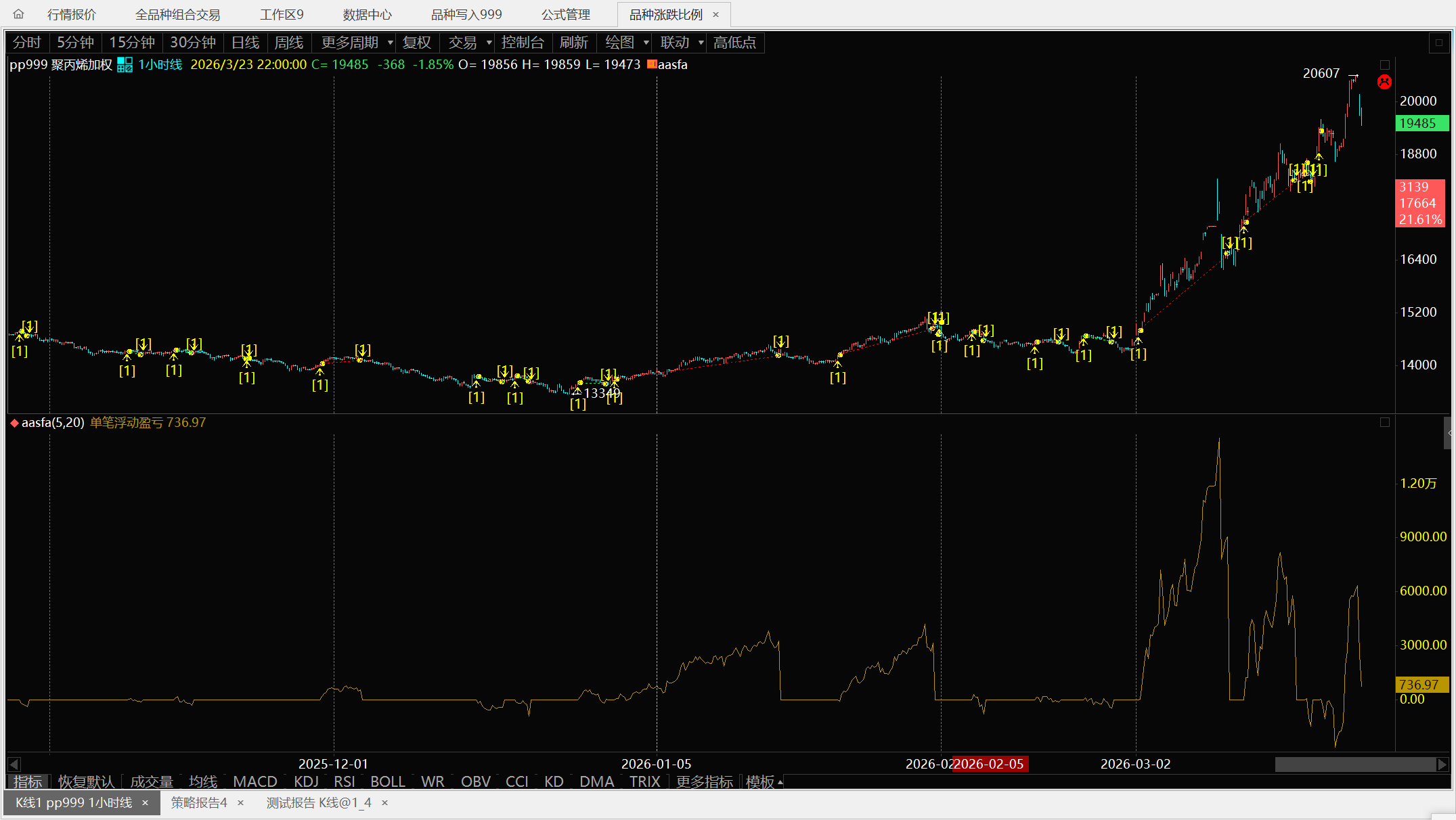
Task: Toggle the 高低点 high-low points button
Action: tap(734, 43)
